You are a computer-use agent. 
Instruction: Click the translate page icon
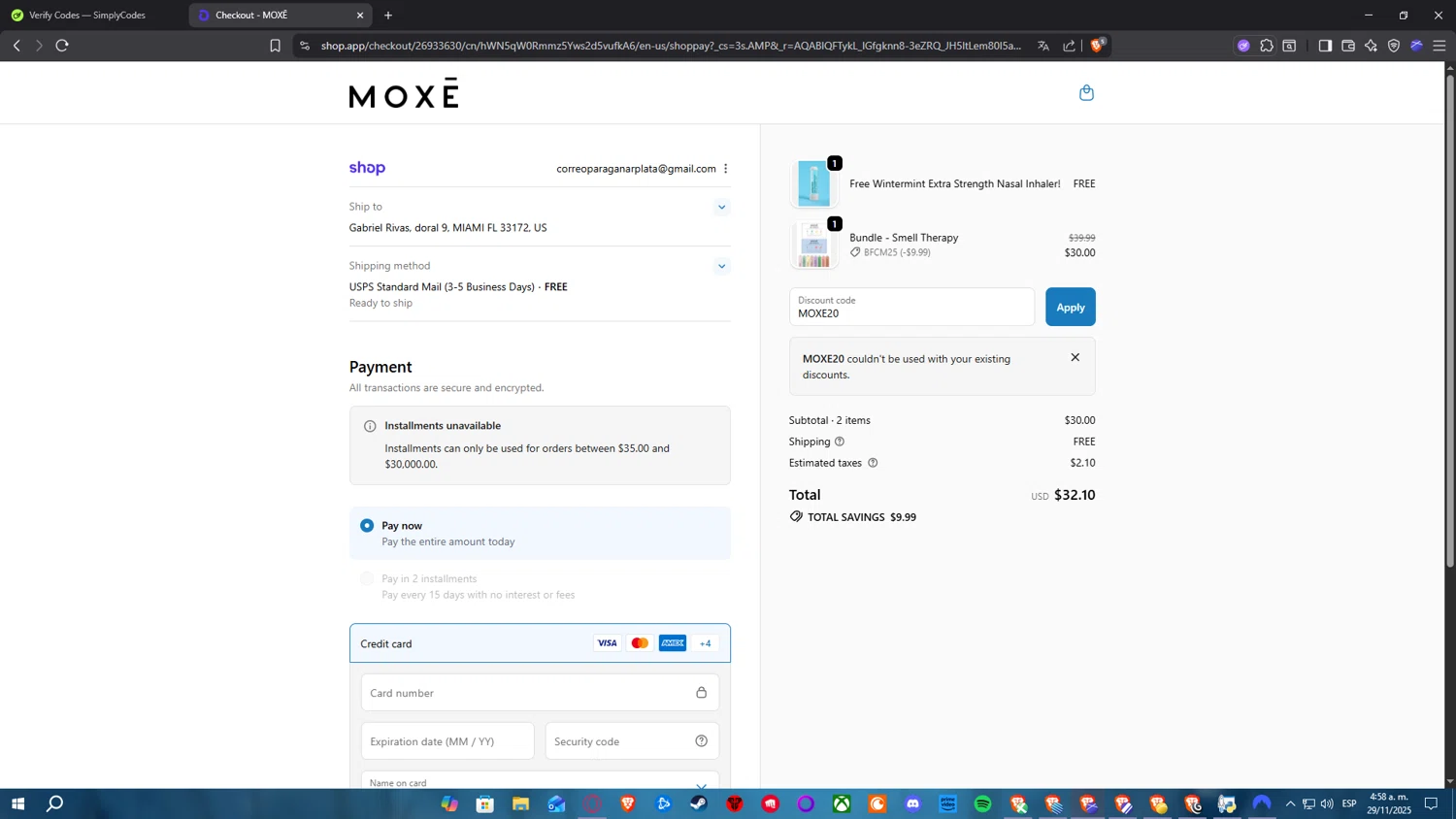tap(1043, 46)
